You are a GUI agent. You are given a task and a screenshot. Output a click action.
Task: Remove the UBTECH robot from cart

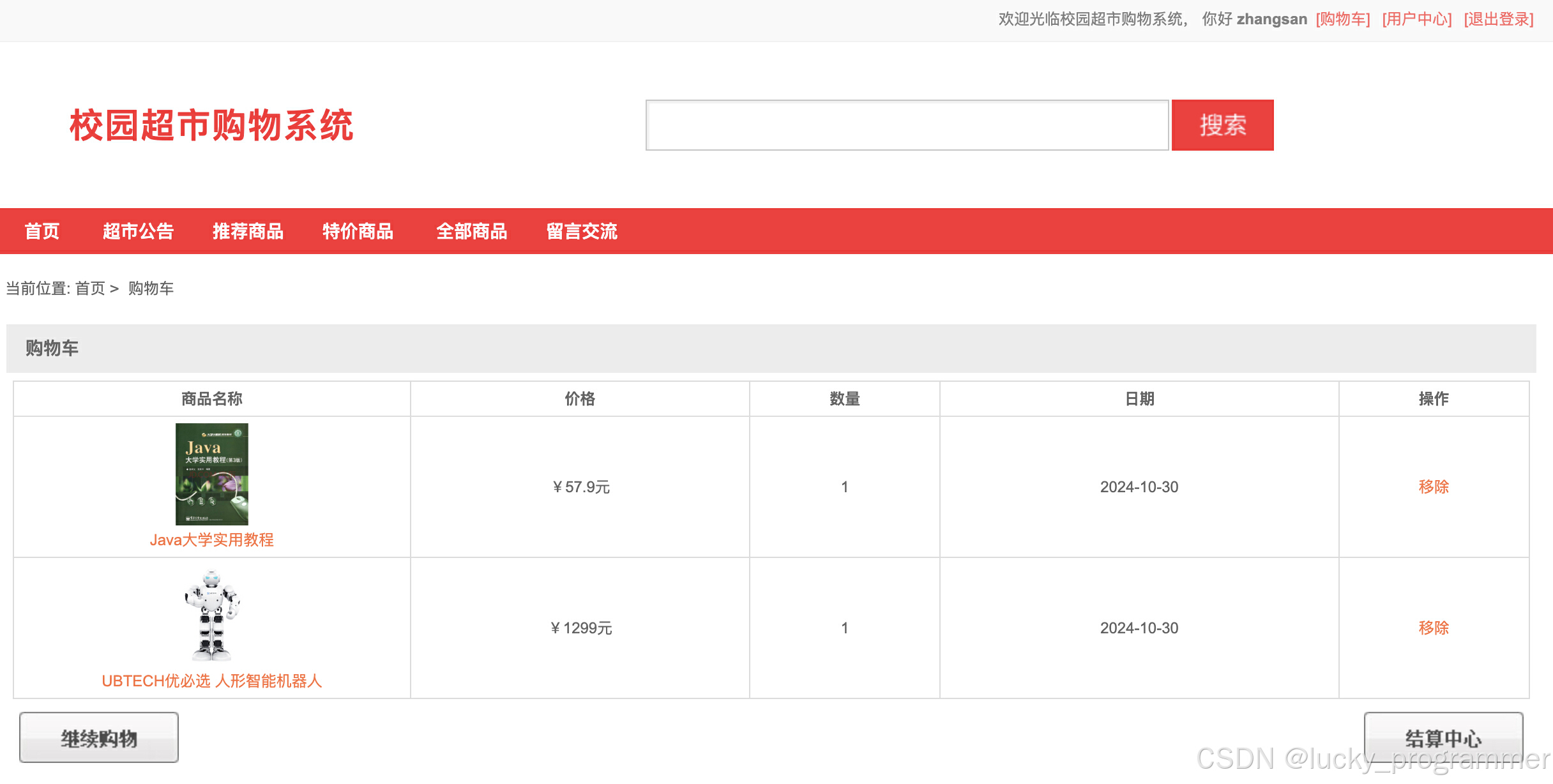1433,628
